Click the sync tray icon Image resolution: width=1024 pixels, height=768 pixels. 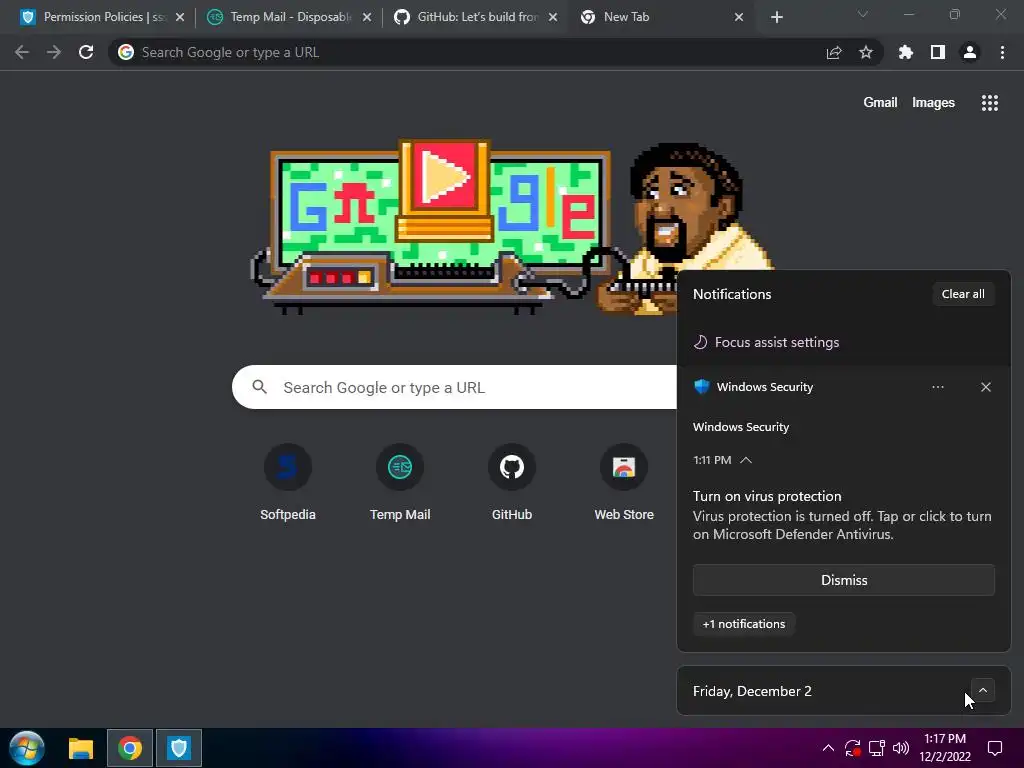[x=852, y=748]
